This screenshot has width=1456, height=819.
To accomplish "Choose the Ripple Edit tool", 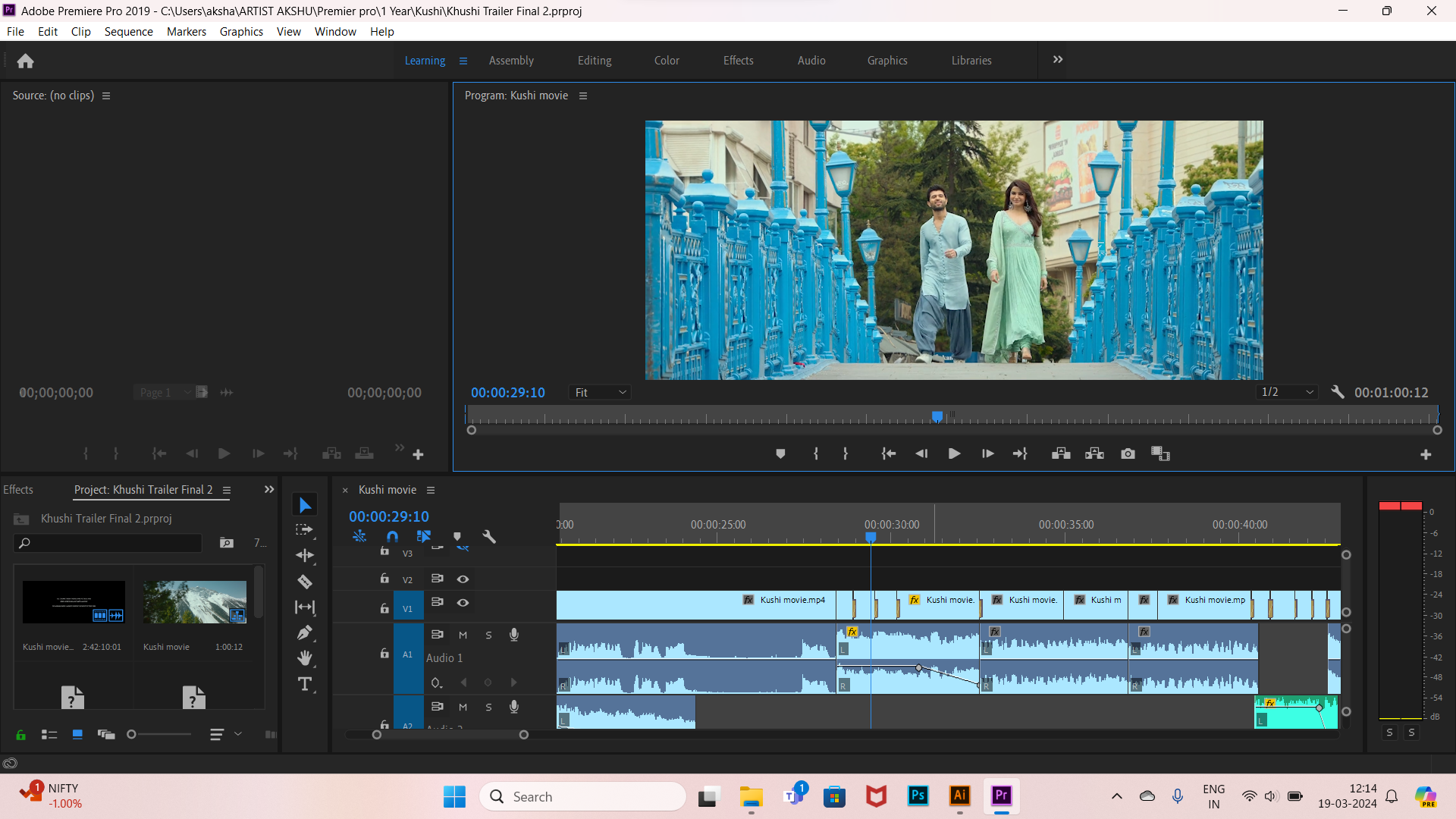I will pos(305,556).
